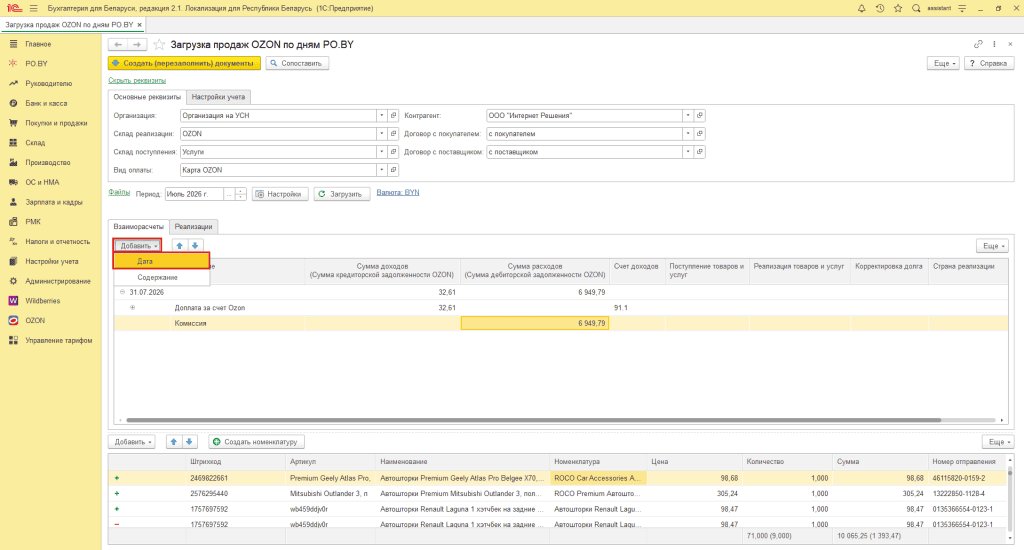This screenshot has height=550, width=1024.
Task: Open Управление тарифом section
Action: (59, 340)
